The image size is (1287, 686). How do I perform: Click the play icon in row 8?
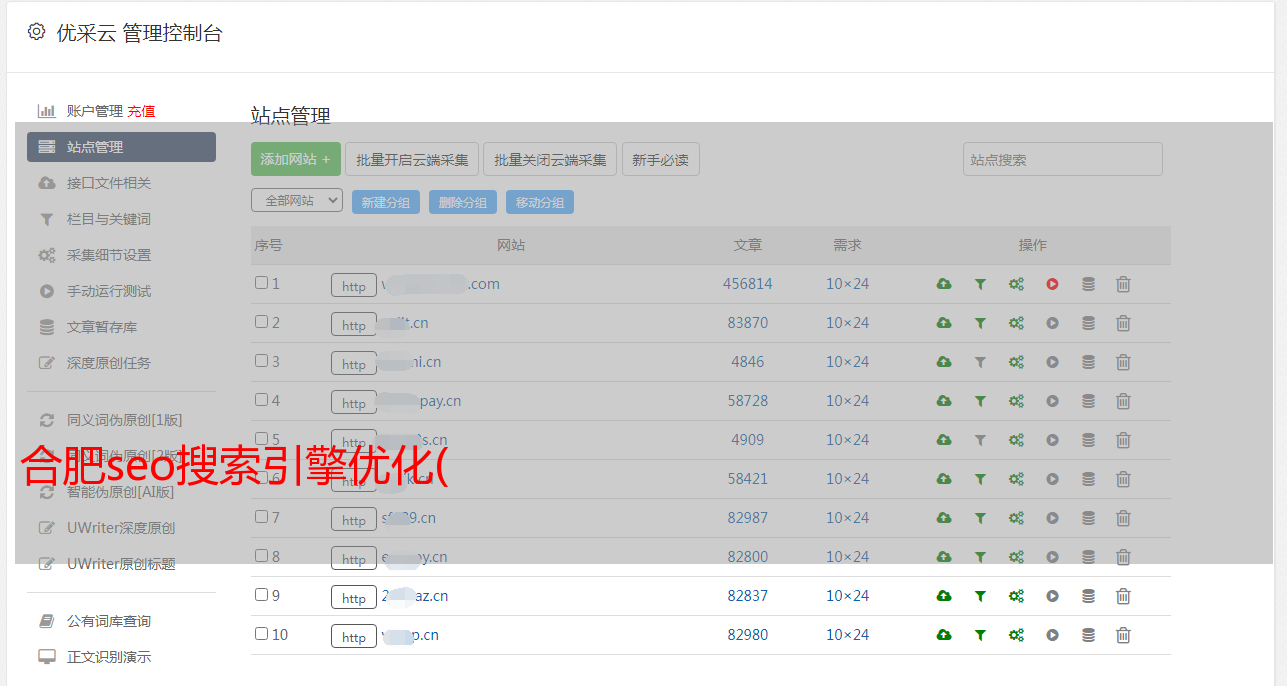click(1052, 557)
